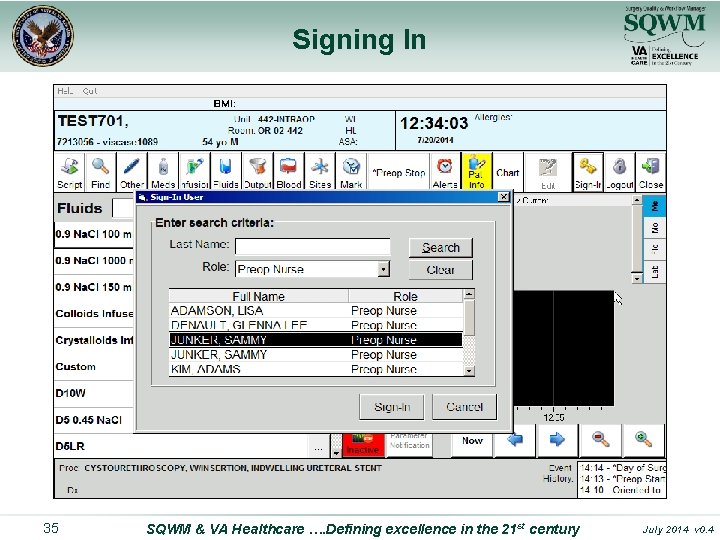Click the 14:14 Day of Surgery event
Screen dimensions: 720x540
tap(622, 468)
